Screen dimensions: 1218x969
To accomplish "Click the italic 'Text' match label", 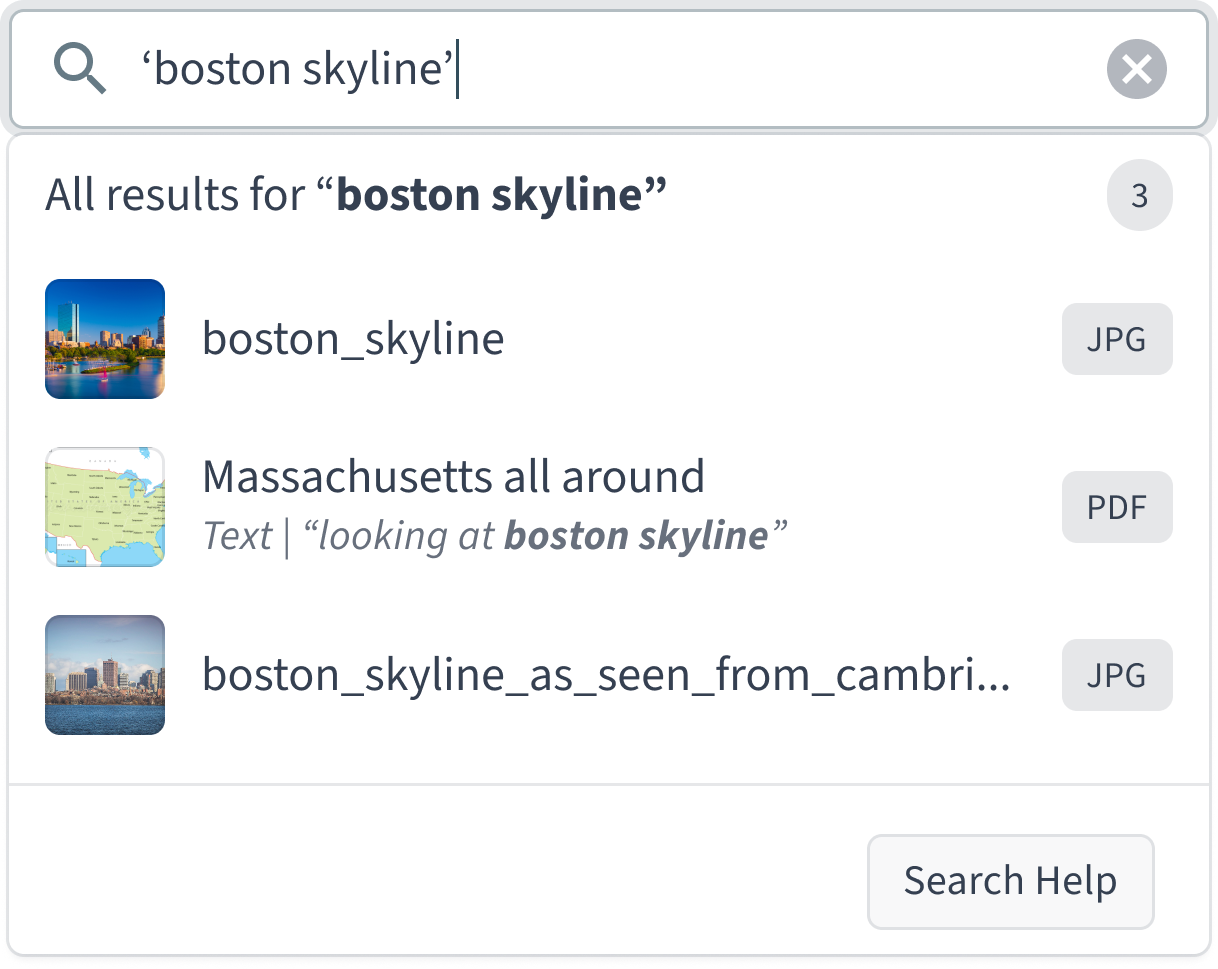I will [237, 537].
